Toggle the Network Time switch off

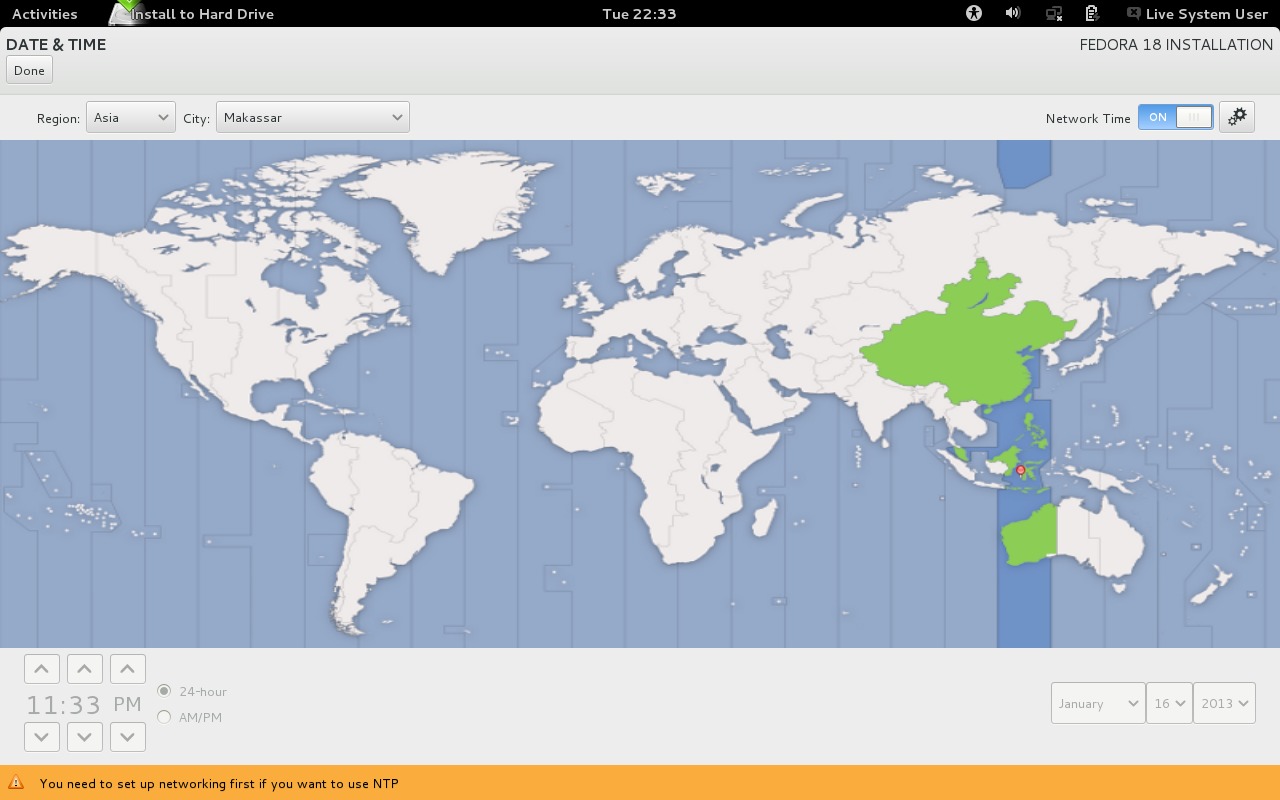pyautogui.click(x=1176, y=117)
